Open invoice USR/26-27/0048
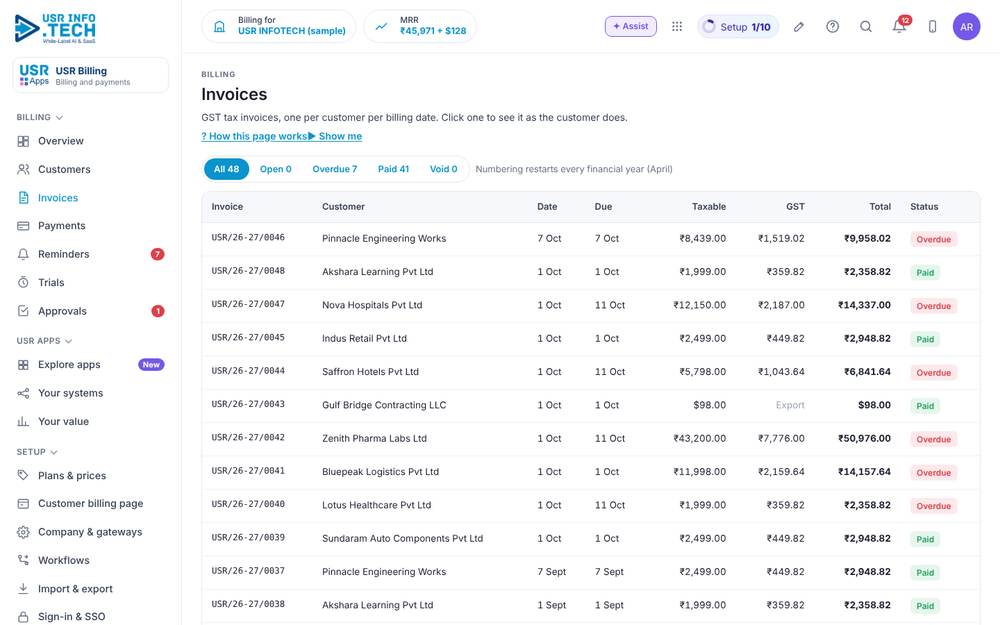 [248, 271]
